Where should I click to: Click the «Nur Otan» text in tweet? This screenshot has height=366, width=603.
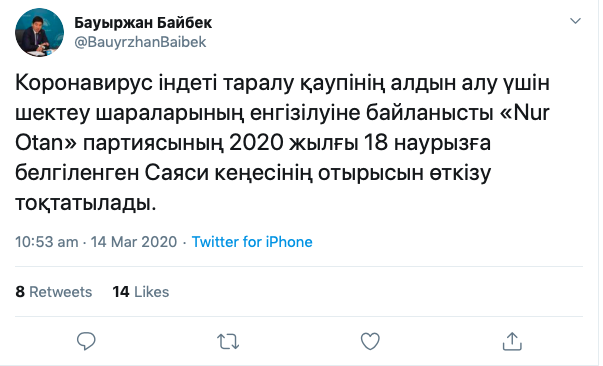point(282,128)
